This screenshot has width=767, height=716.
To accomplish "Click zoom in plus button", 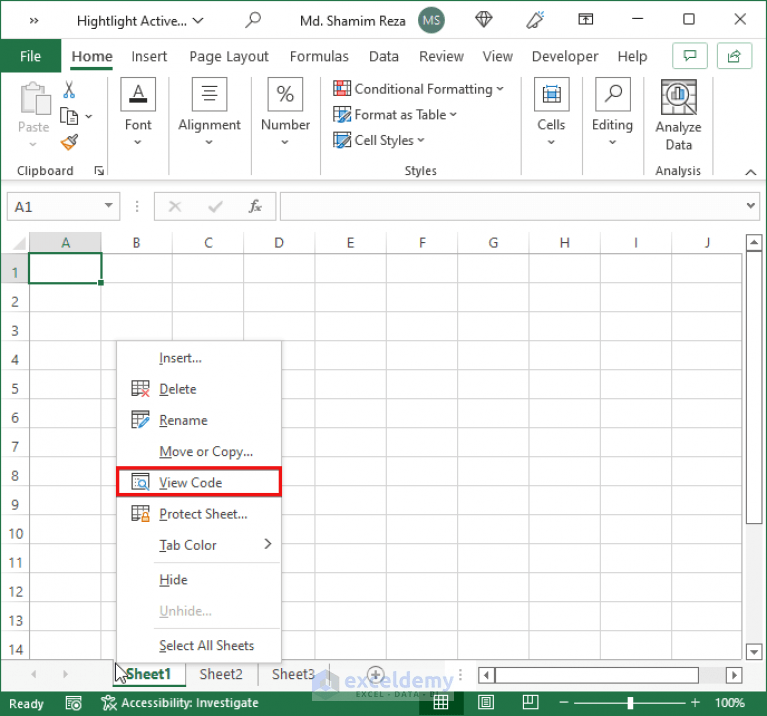I will point(695,703).
